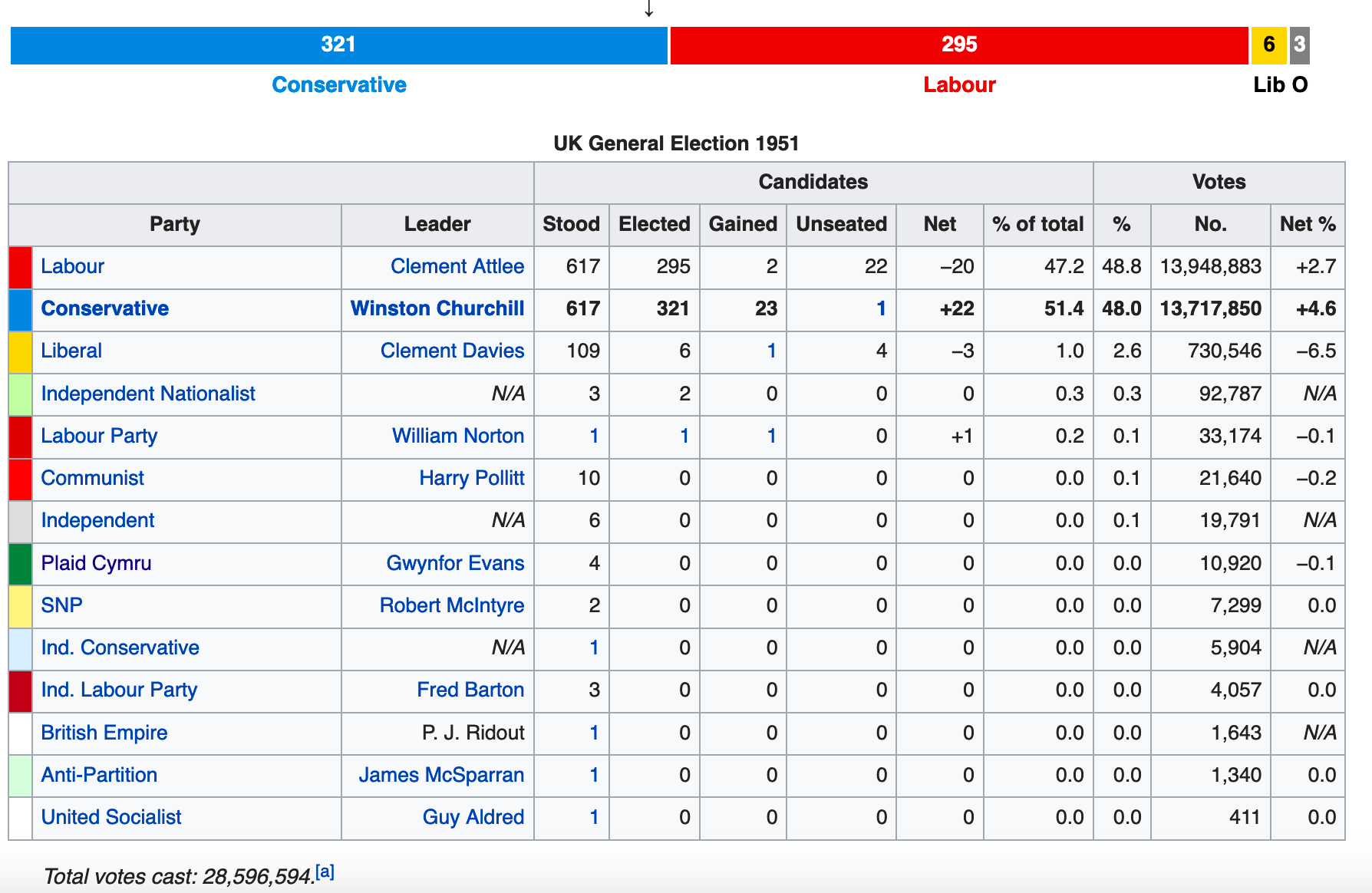
Task: Click the Candidates group header
Action: tap(813, 183)
